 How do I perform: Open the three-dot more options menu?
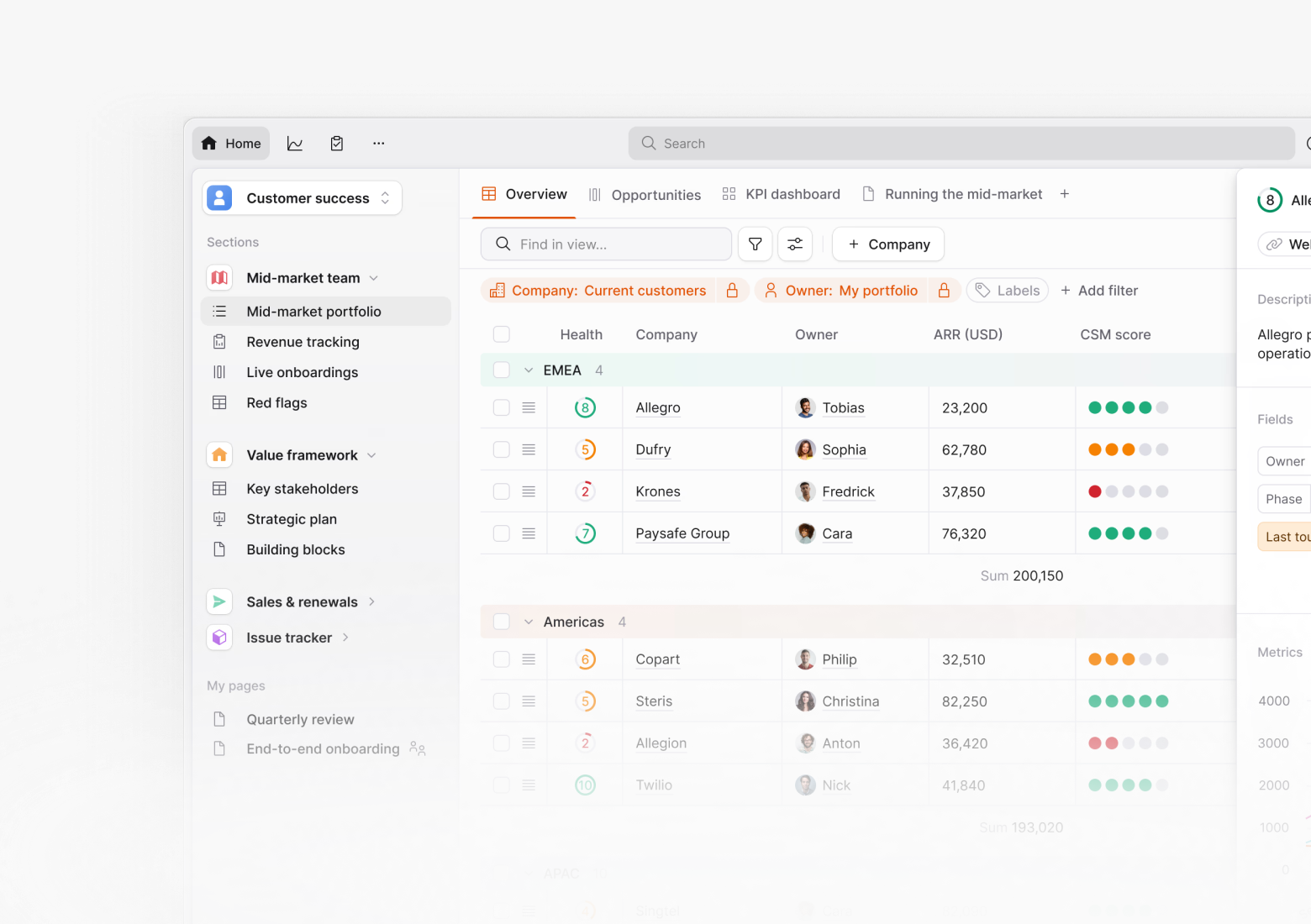point(379,144)
